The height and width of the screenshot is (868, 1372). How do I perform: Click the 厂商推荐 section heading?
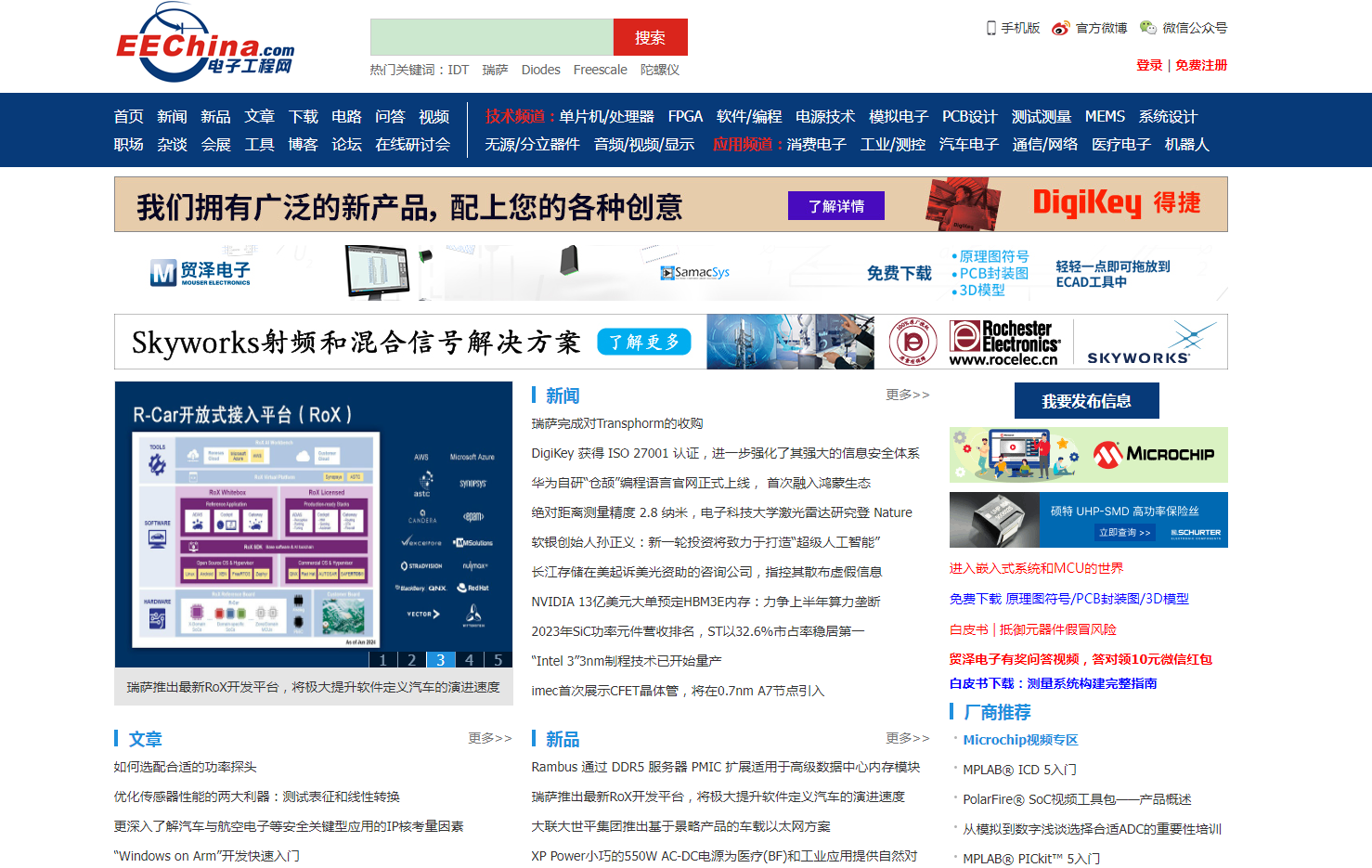point(997,712)
